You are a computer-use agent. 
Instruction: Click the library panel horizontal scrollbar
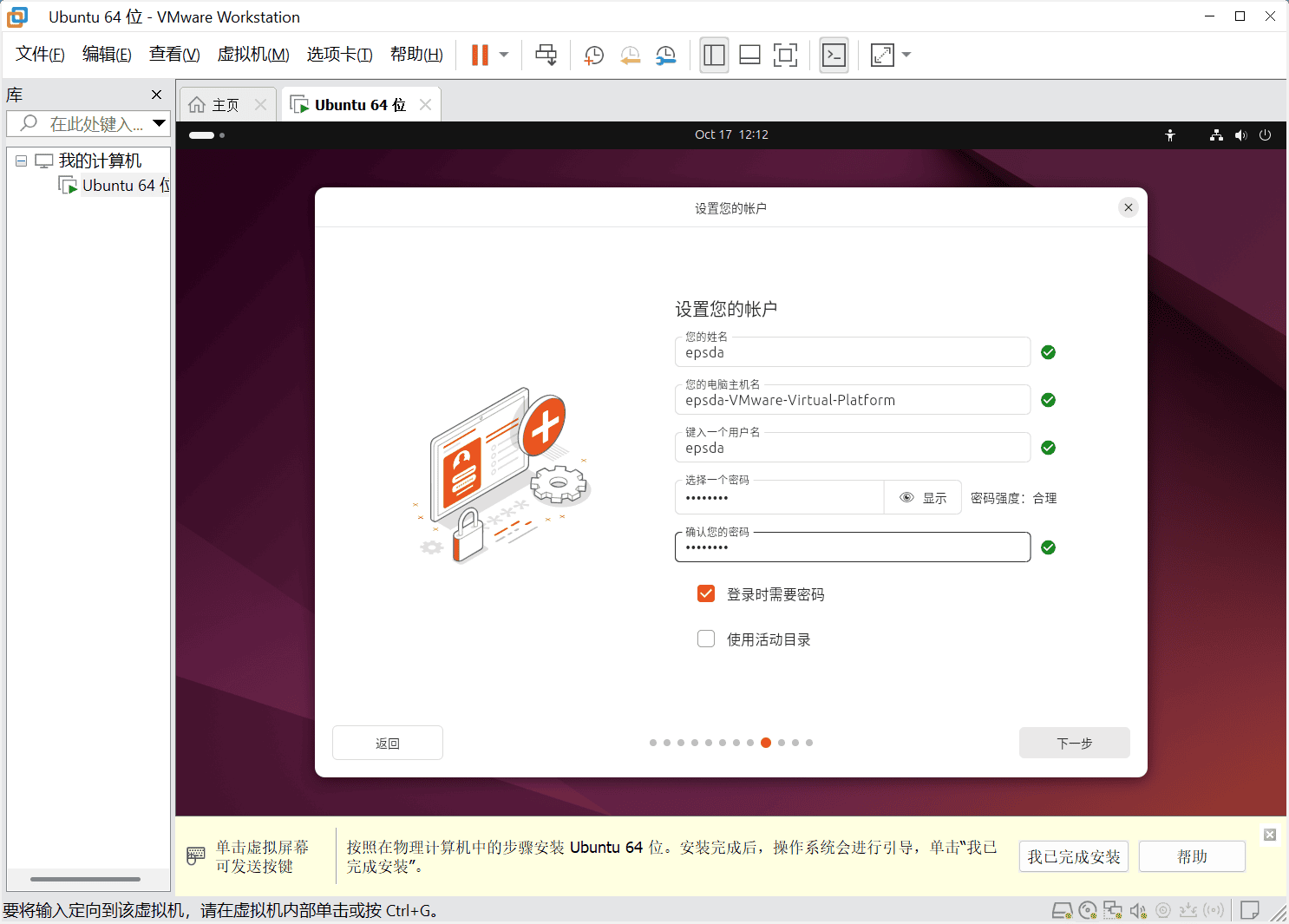(85, 879)
